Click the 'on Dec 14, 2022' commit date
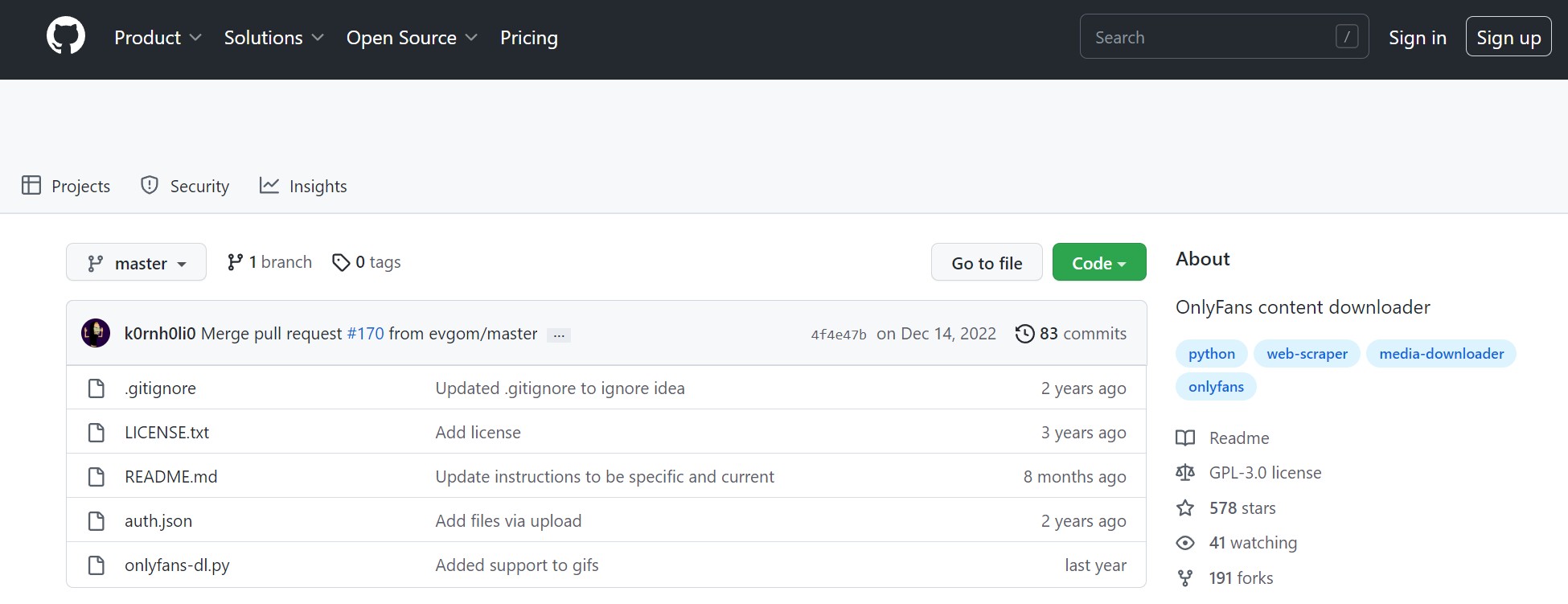The height and width of the screenshot is (604, 1568). click(936, 334)
